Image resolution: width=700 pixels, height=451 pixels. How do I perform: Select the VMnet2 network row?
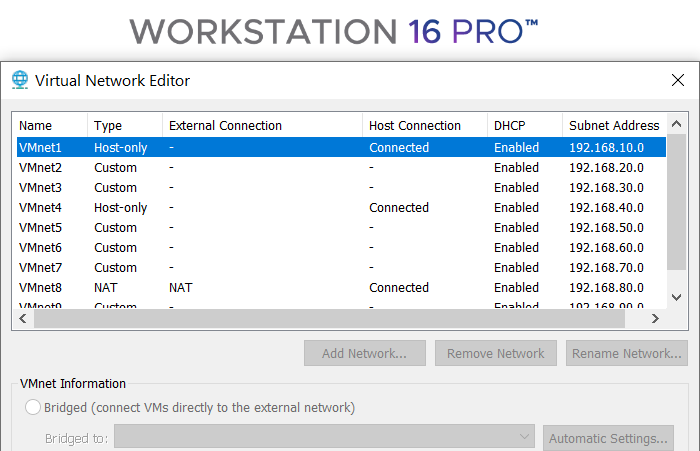pyautogui.click(x=341, y=167)
